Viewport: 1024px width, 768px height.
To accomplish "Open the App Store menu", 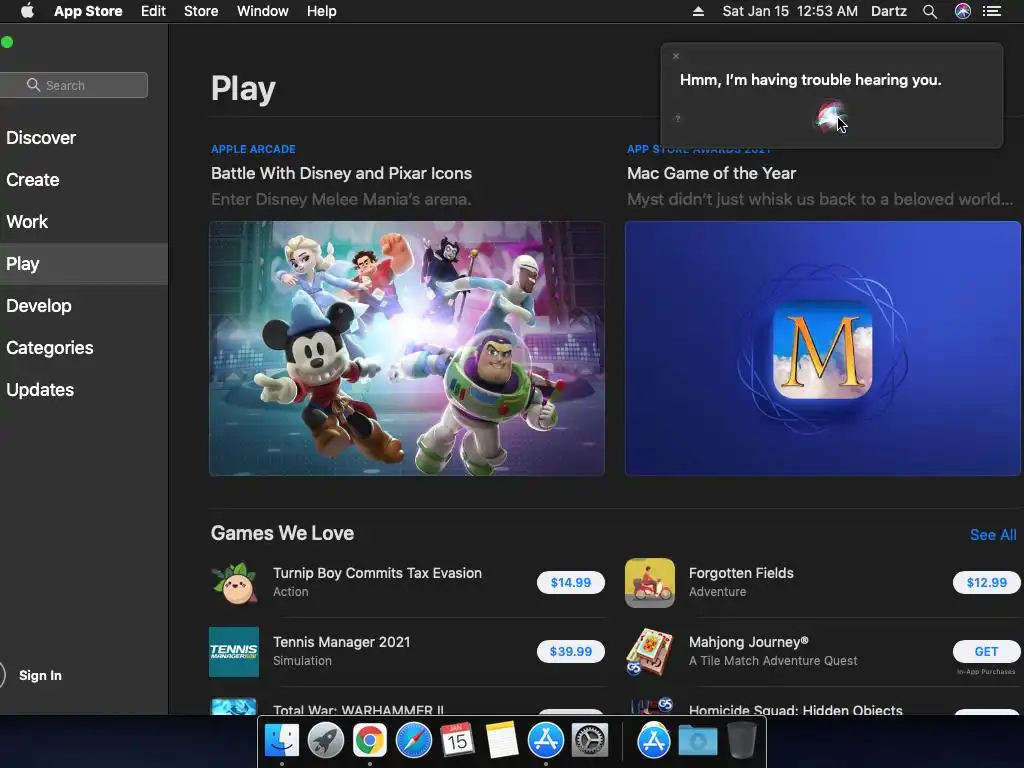I will 88,11.
